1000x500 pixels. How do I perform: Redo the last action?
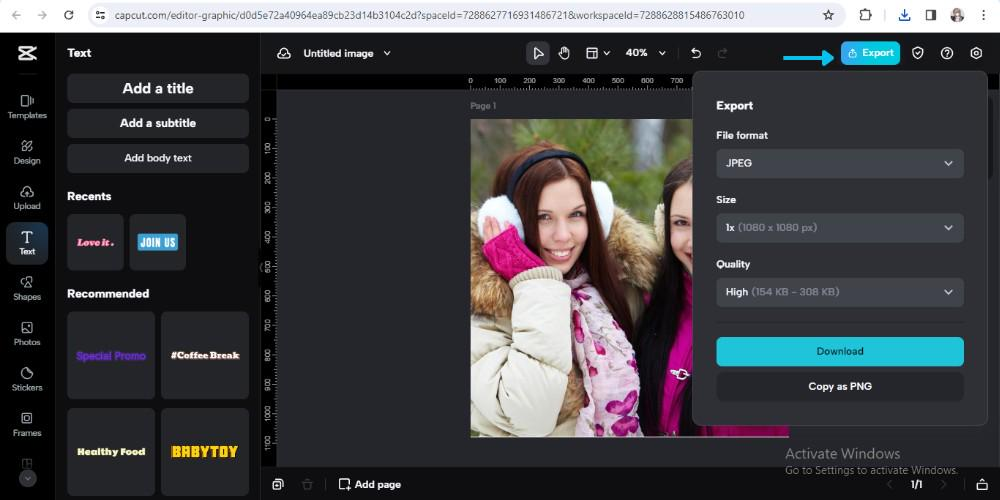pyautogui.click(x=722, y=54)
